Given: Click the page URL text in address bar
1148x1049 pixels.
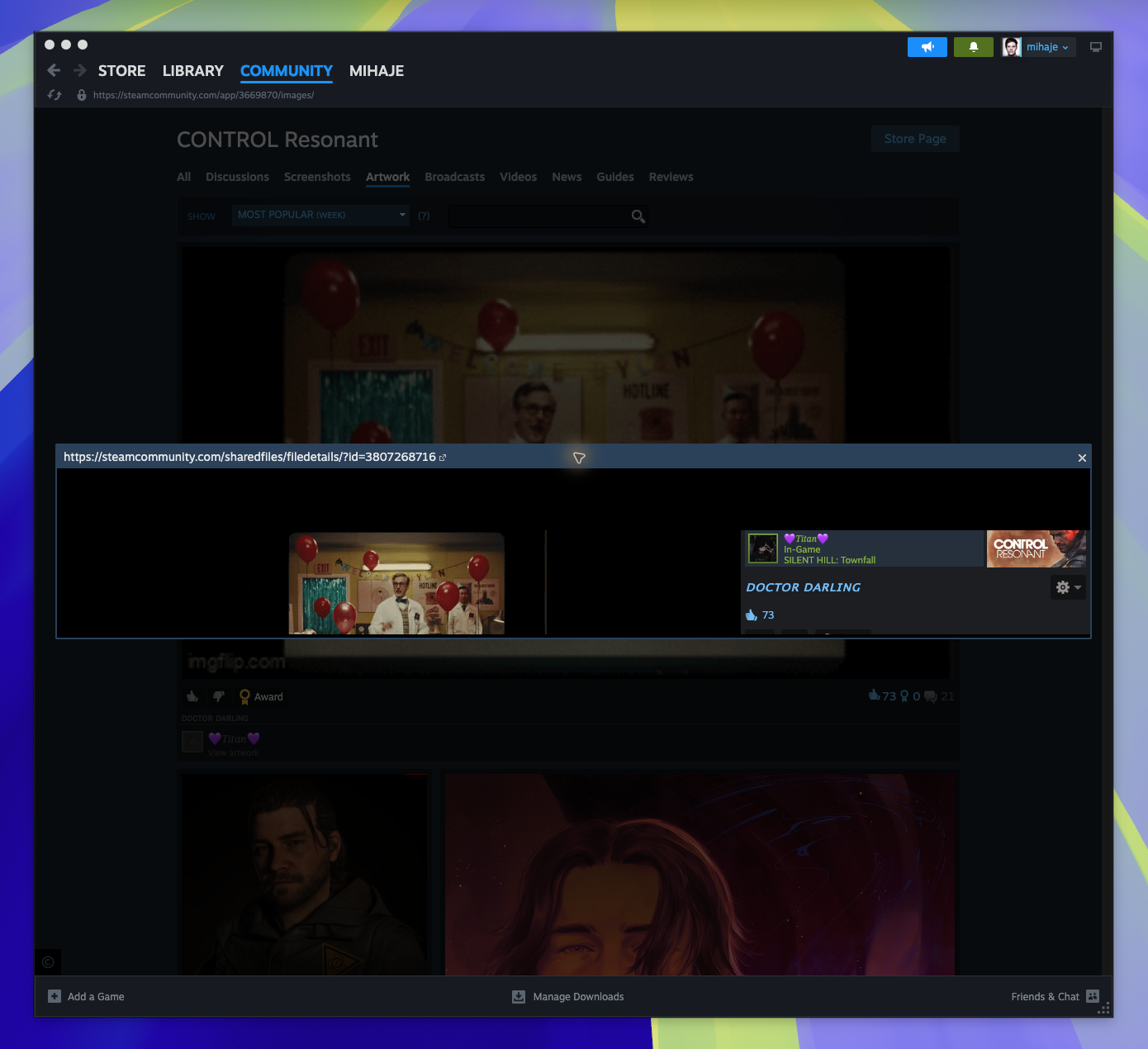Looking at the screenshot, I should (203, 95).
